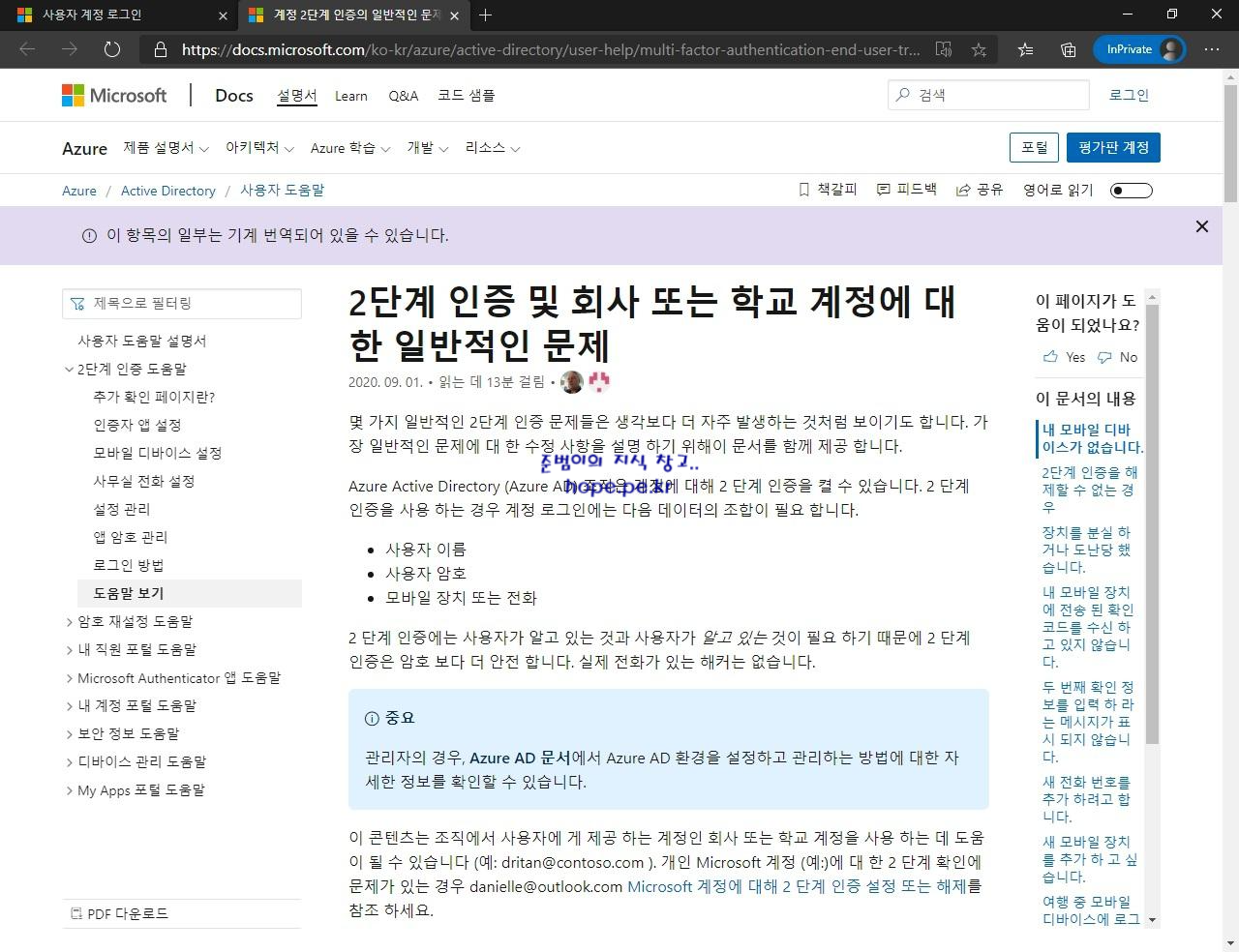Image resolution: width=1239 pixels, height=952 pixels.
Task: Click the Microsoft logo
Action: pyautogui.click(x=114, y=95)
